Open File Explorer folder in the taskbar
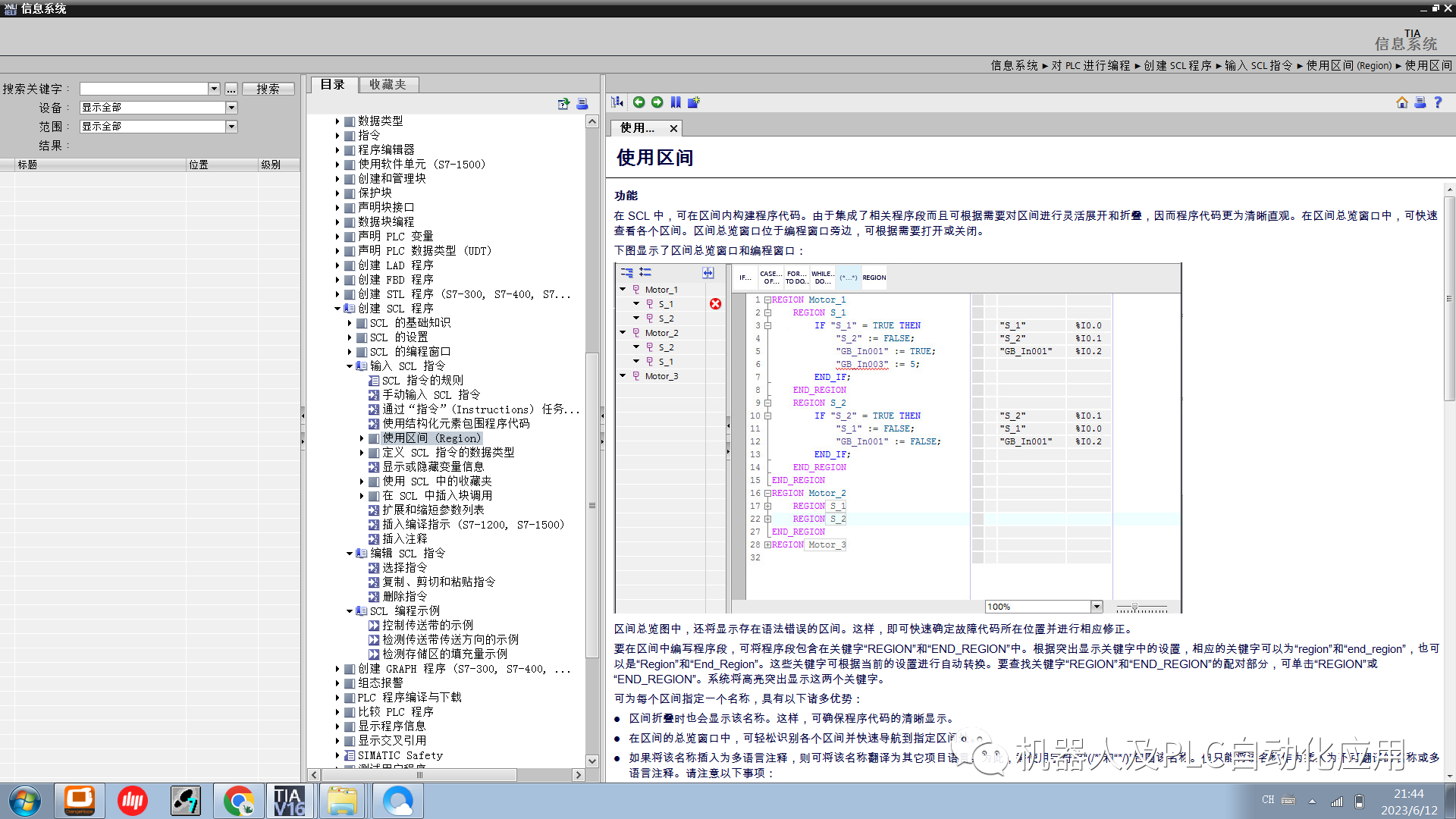 [x=342, y=801]
